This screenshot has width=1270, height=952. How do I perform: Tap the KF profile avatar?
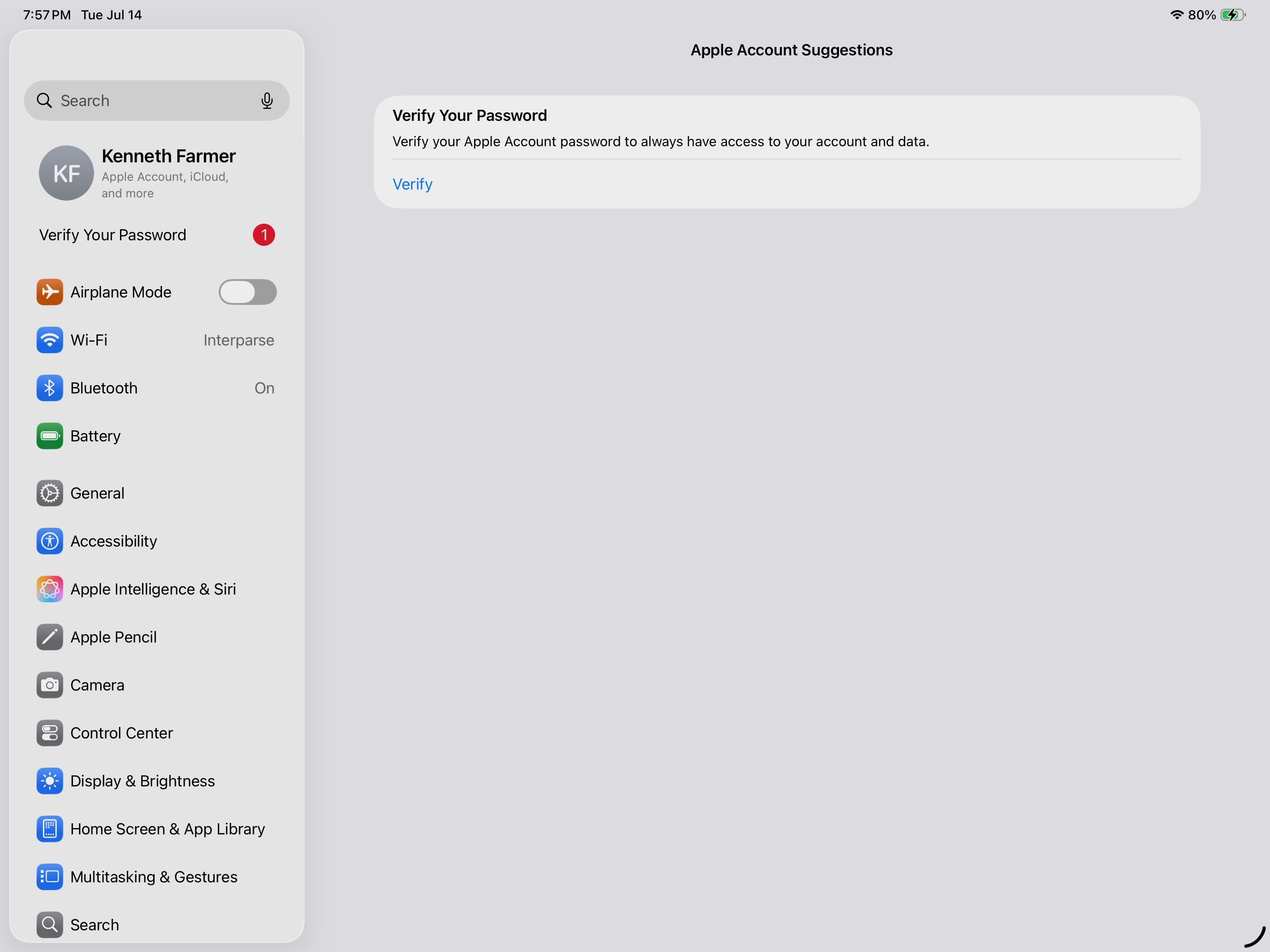pos(66,173)
